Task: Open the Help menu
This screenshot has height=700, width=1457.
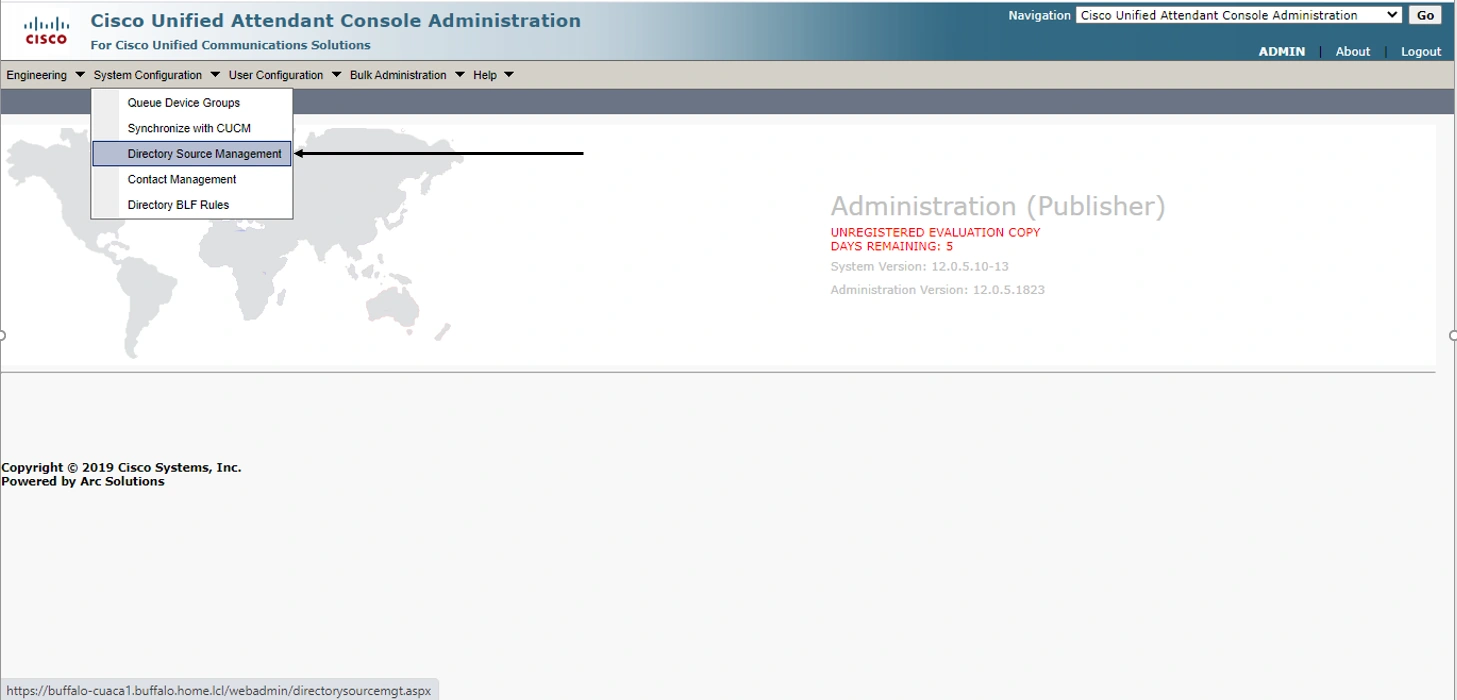Action: coord(485,75)
